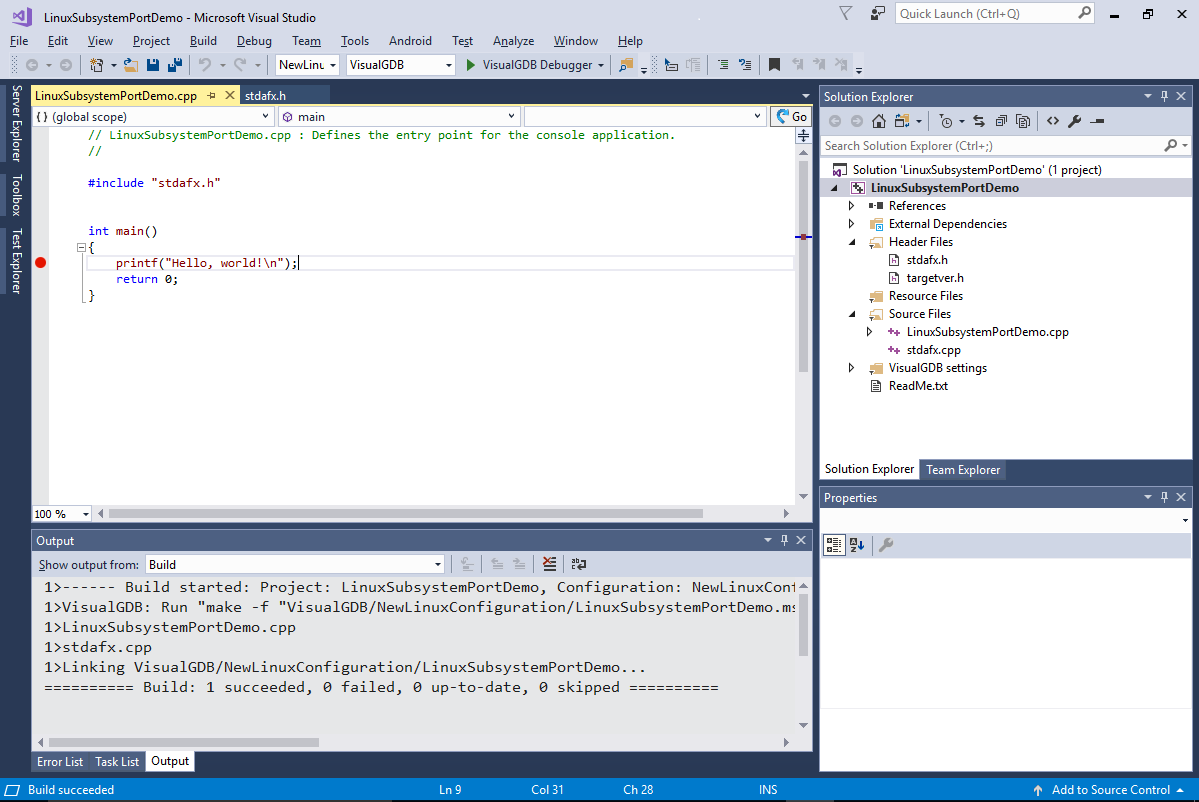Comment out the selected lines
Image resolution: width=1199 pixels, height=802 pixels.
(723, 65)
